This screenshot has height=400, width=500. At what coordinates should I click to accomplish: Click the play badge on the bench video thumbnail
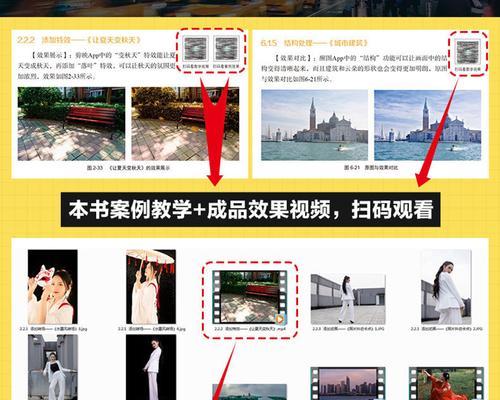click(280, 319)
